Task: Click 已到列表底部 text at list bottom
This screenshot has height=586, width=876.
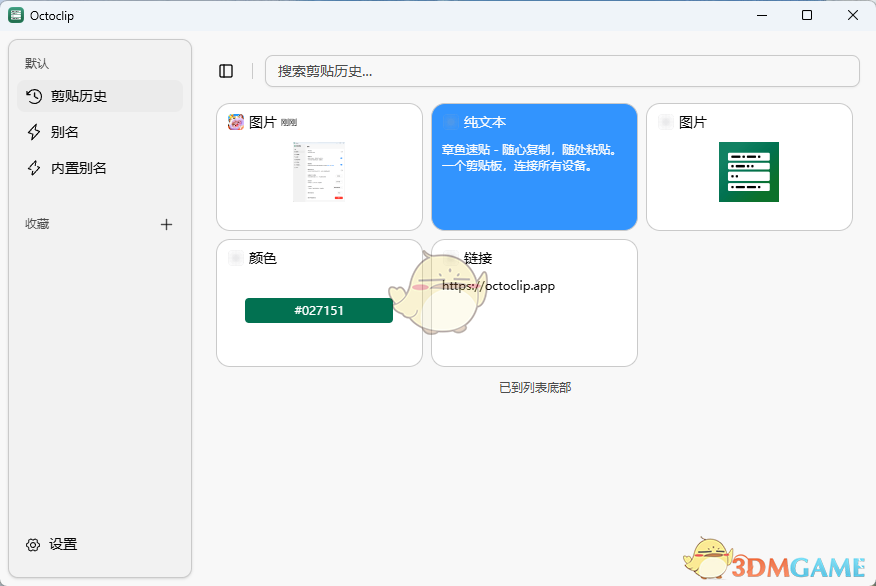Action: tap(534, 387)
